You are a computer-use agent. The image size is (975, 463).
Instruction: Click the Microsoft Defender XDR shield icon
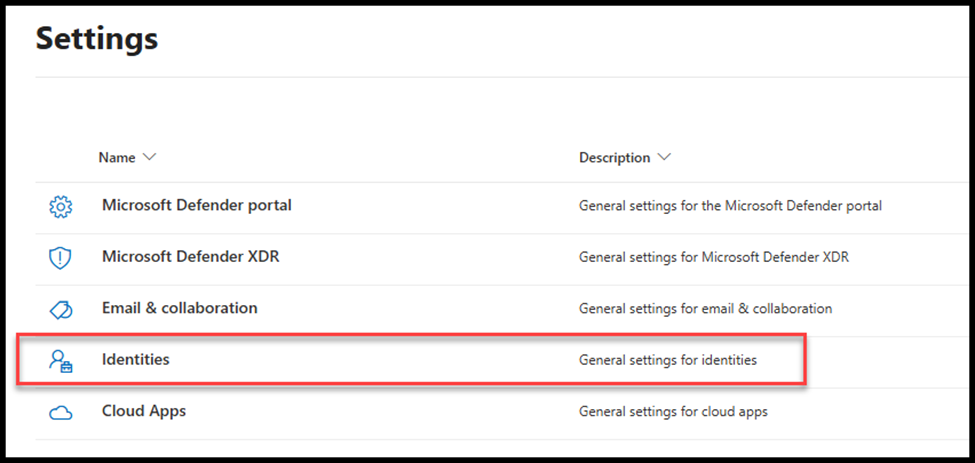coord(61,258)
